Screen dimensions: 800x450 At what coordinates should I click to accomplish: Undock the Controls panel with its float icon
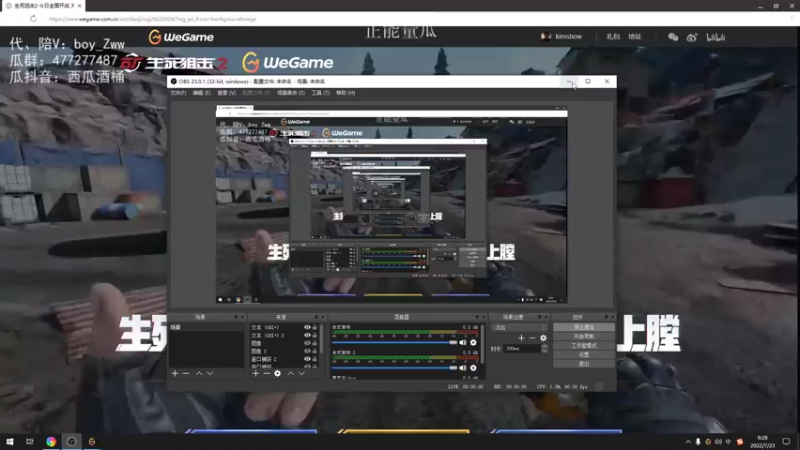point(606,317)
